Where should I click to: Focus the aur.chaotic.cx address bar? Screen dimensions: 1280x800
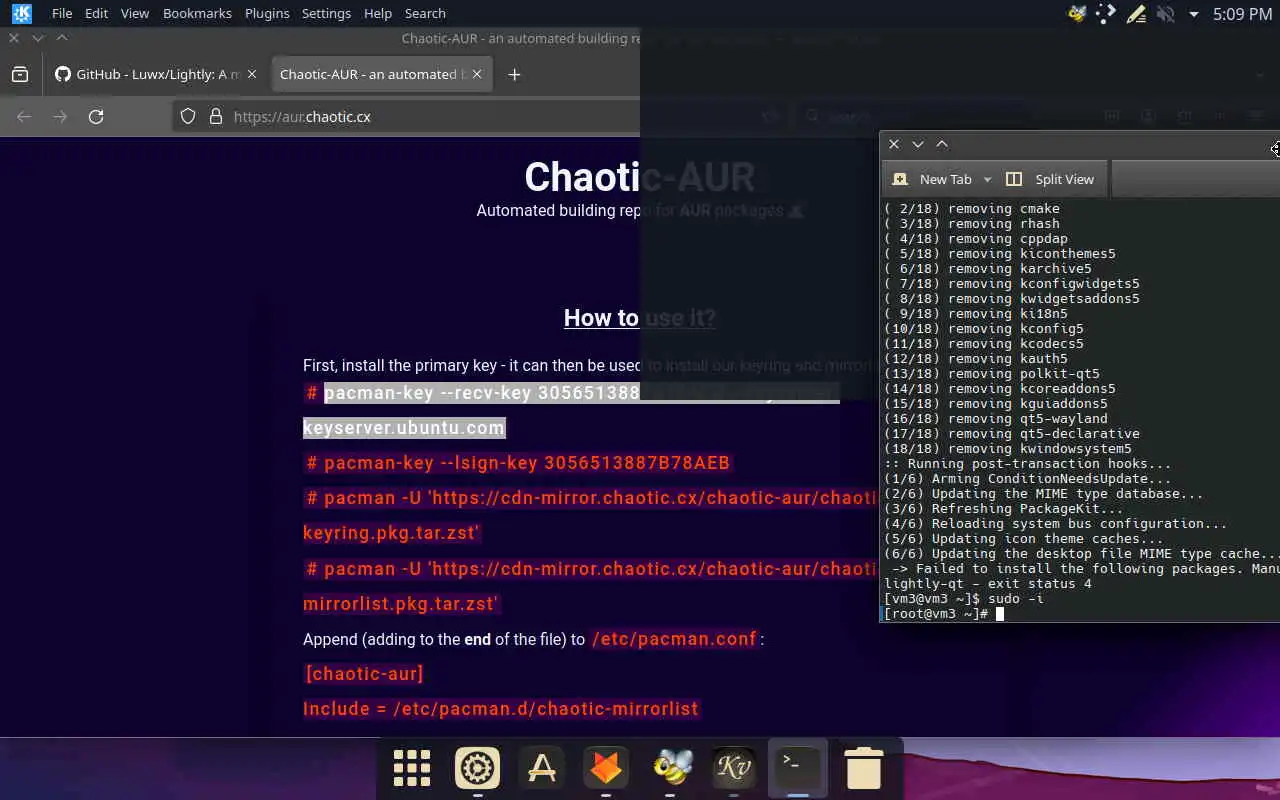click(x=302, y=116)
